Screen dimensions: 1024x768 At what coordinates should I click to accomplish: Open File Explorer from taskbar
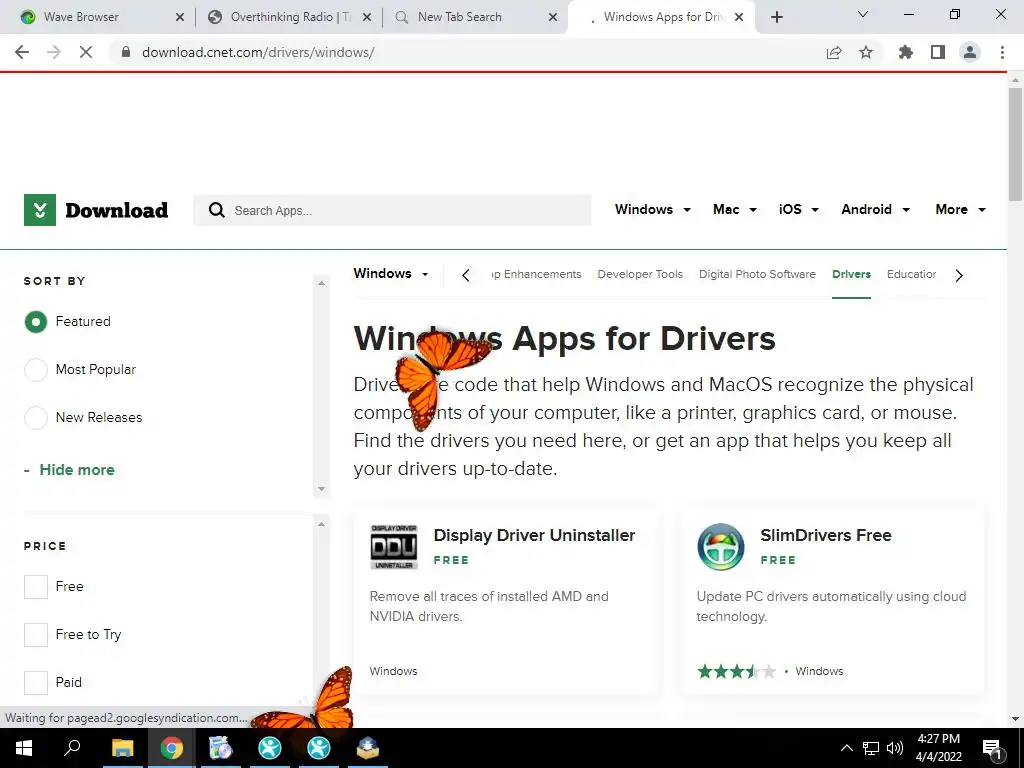tap(122, 748)
